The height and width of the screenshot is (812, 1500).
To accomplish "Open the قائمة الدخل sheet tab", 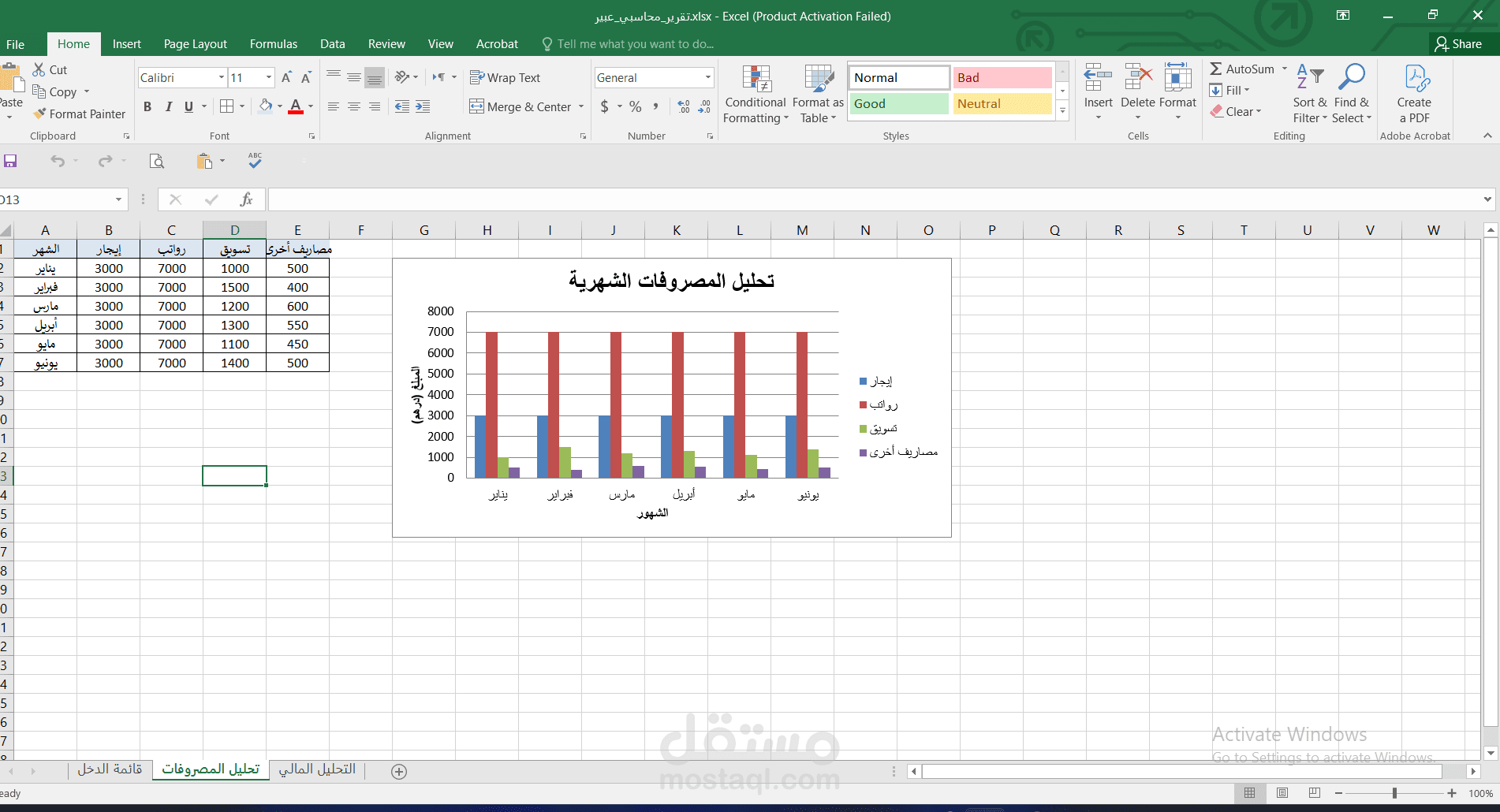I will [110, 769].
